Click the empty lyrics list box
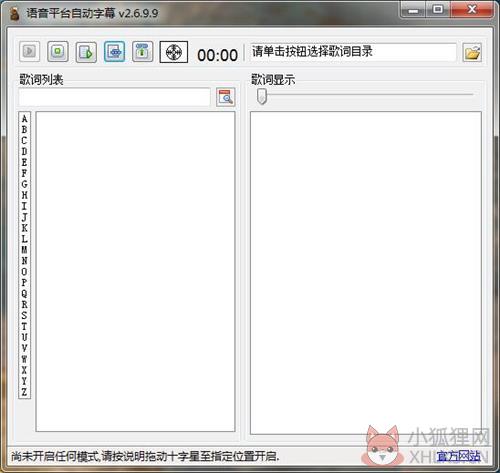Screen dimensions: 500x473 pyautogui.click(x=135, y=271)
